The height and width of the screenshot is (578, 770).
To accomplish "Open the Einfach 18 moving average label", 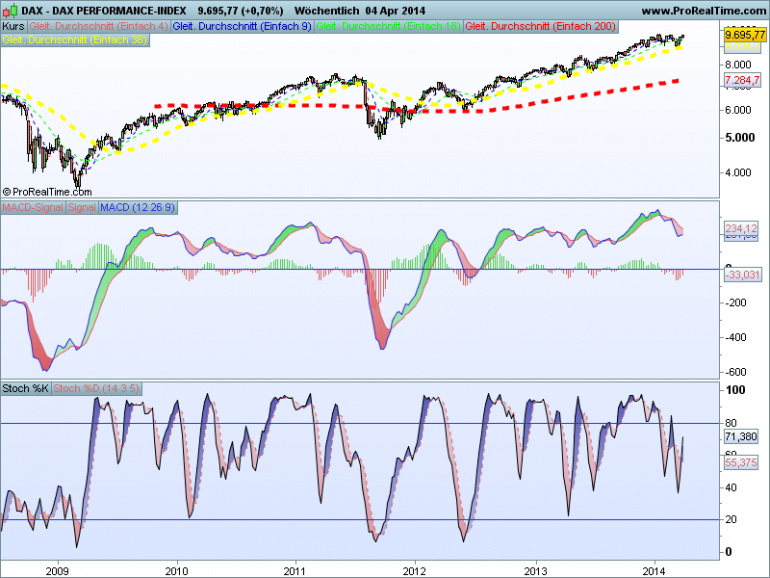I will [388, 27].
